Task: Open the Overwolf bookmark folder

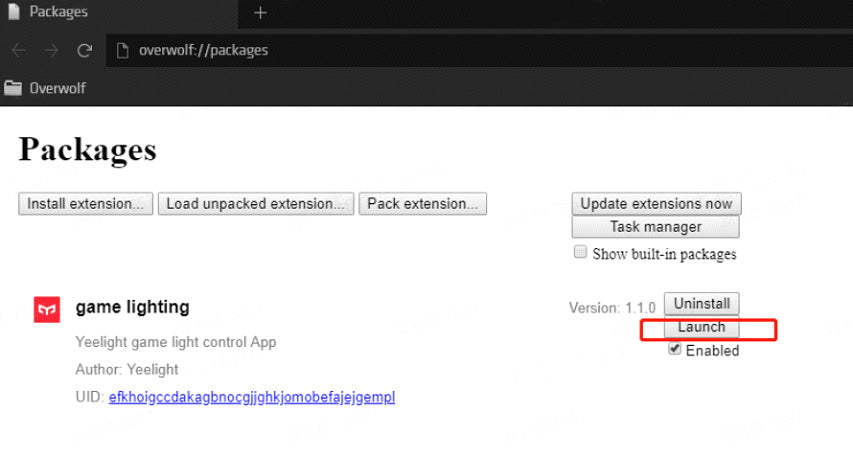Action: point(45,88)
